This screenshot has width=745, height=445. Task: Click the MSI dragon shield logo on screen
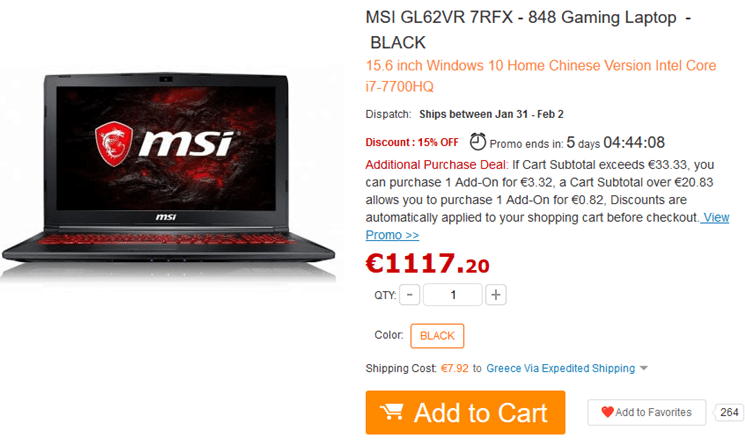pyautogui.click(x=114, y=143)
